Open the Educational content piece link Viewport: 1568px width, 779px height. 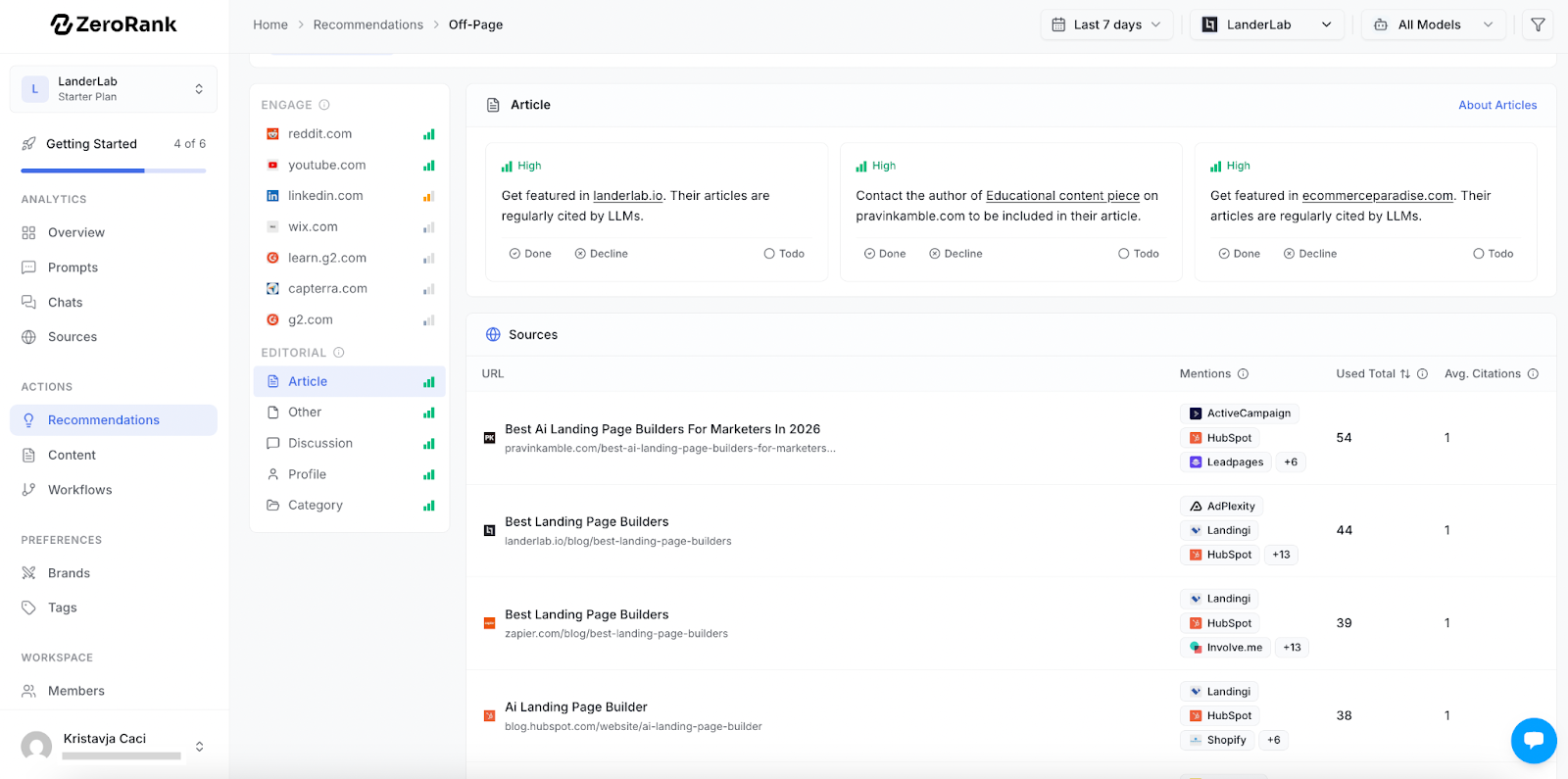click(x=1062, y=196)
